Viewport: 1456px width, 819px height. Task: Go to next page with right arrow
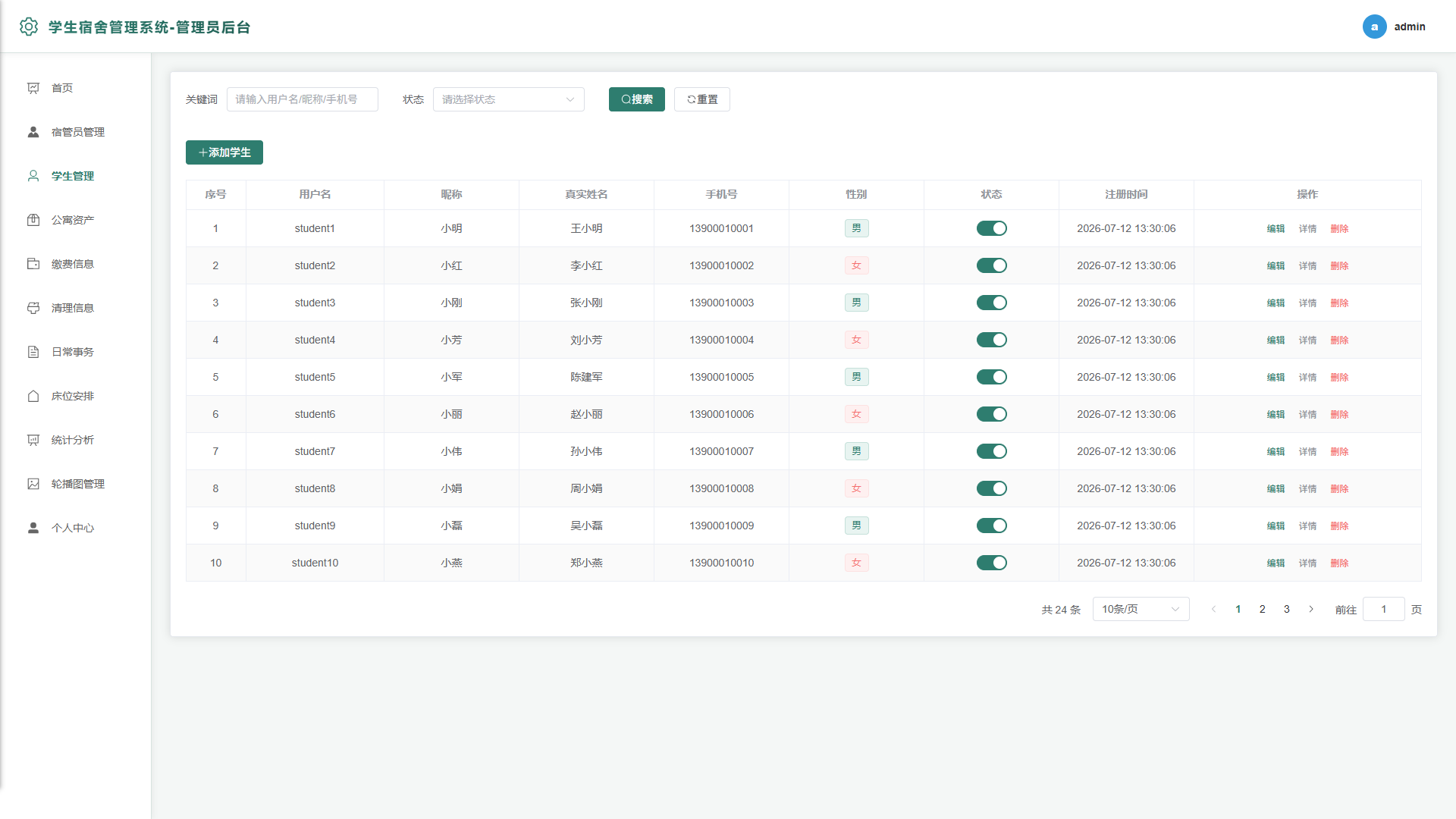[x=1310, y=609]
